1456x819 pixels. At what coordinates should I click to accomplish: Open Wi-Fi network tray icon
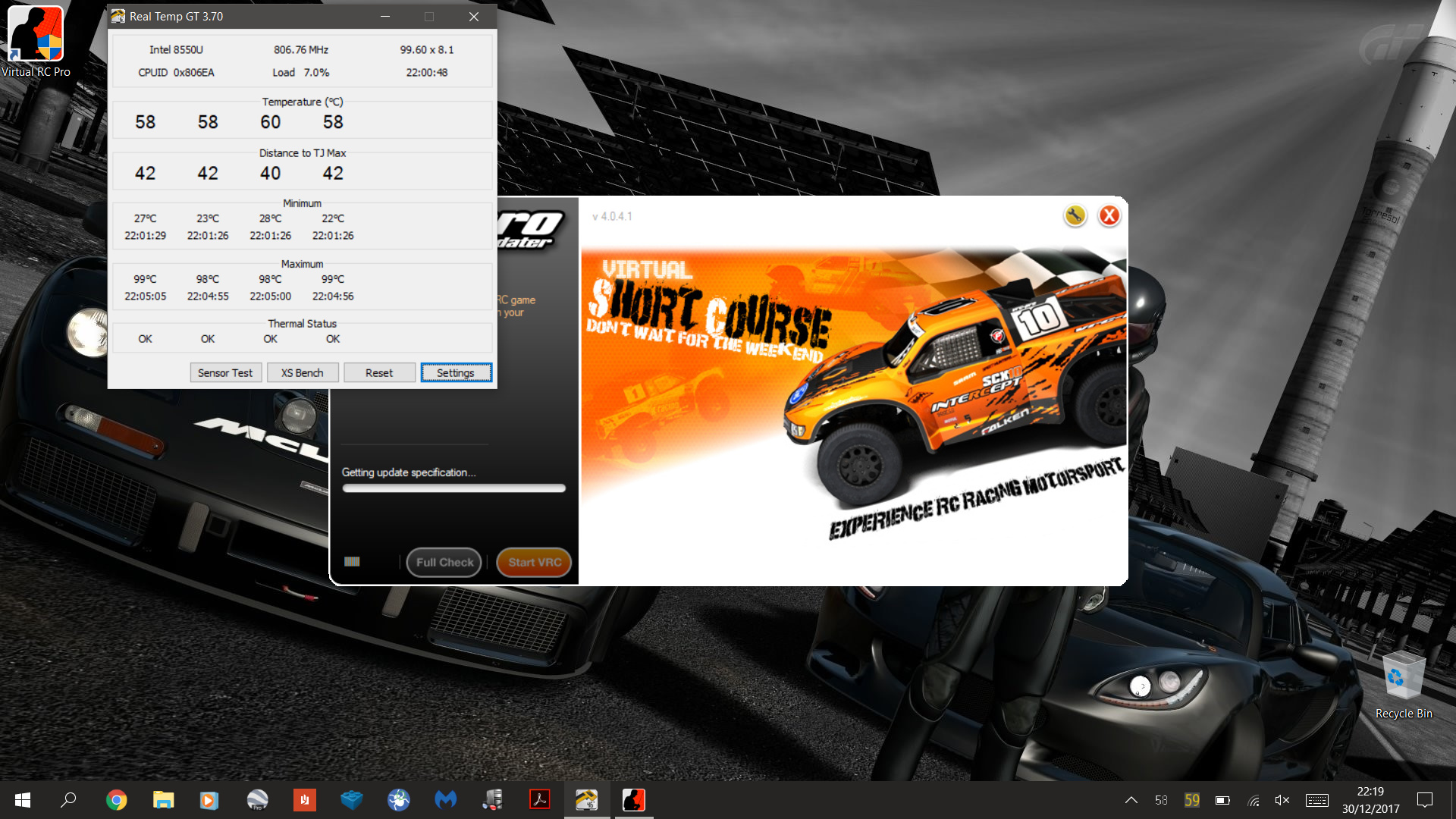point(1254,800)
